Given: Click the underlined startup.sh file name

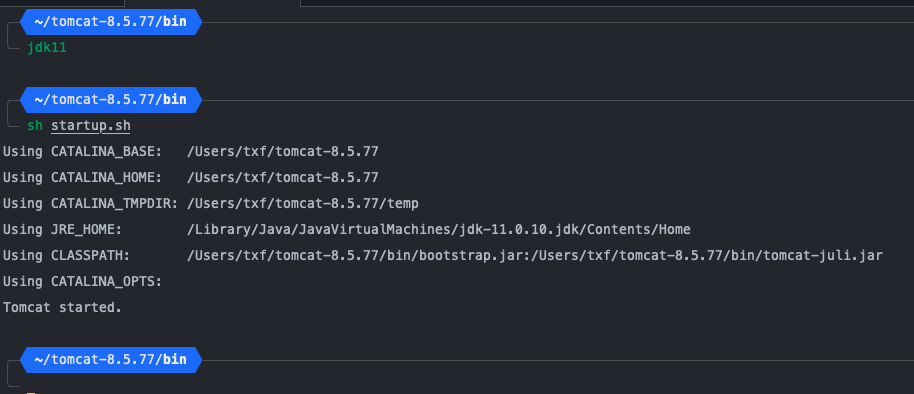Looking at the screenshot, I should coord(90,126).
